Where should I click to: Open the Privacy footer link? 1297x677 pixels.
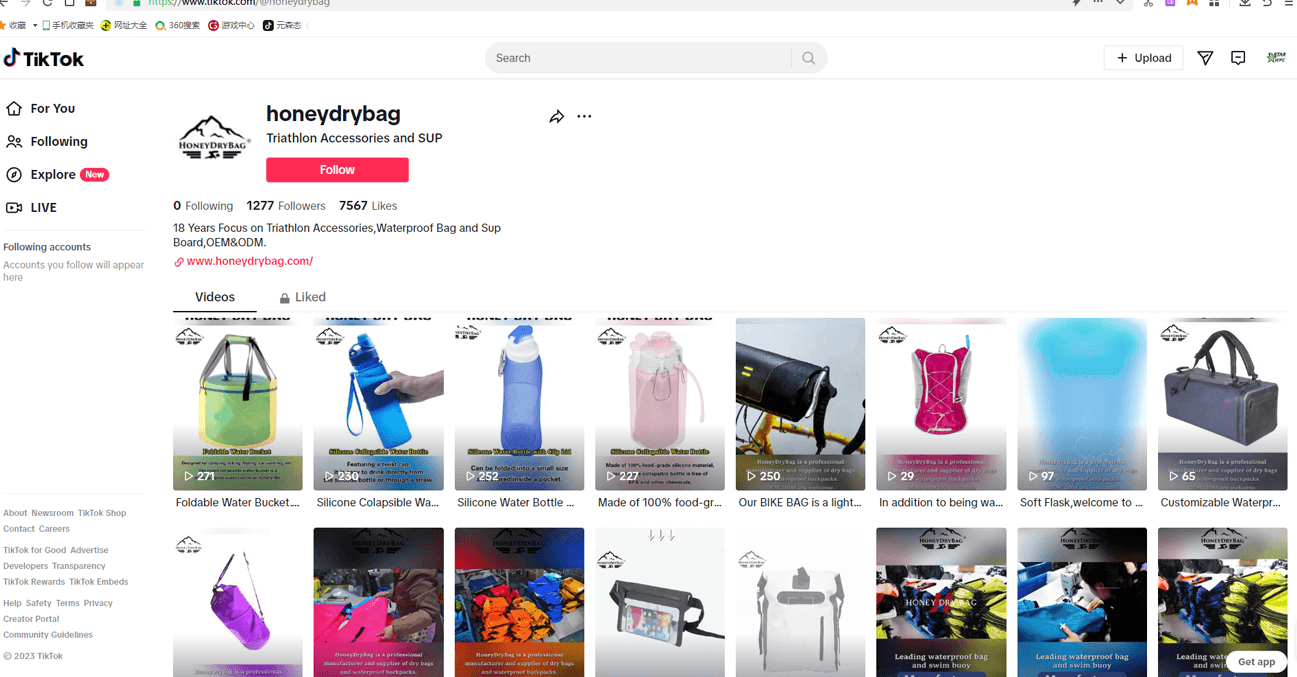98,603
